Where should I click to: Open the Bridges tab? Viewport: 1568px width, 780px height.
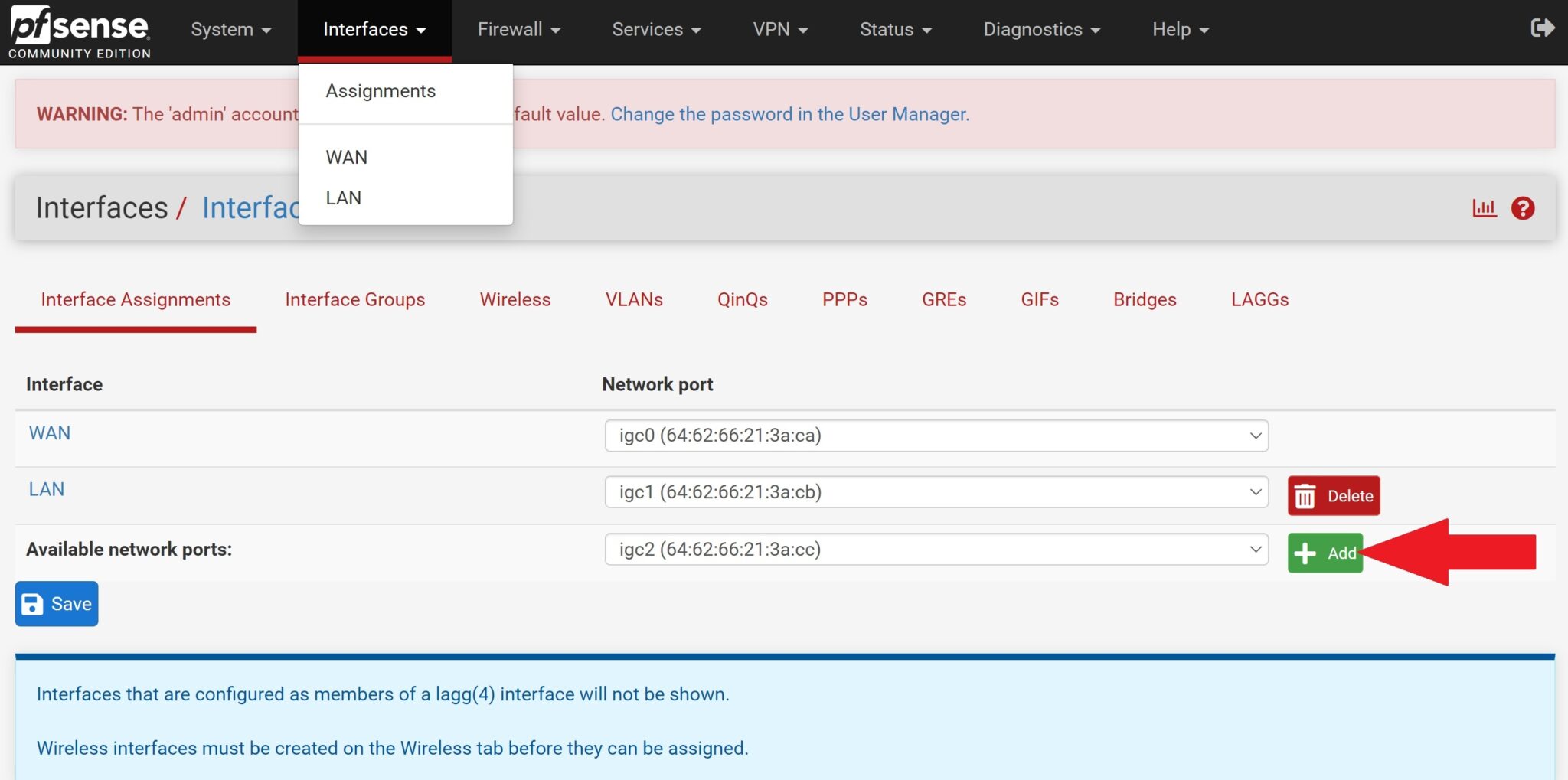[1144, 299]
